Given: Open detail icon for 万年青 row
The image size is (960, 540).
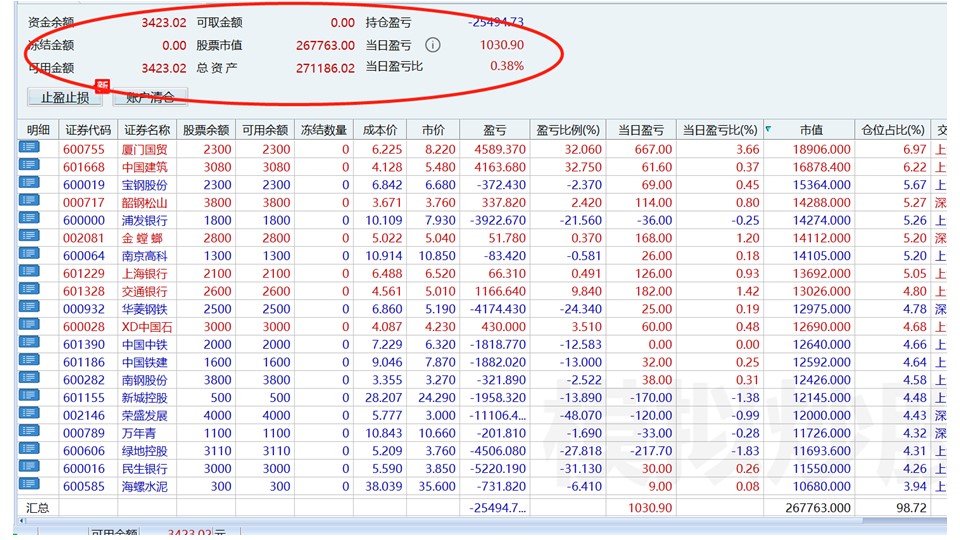Looking at the screenshot, I should point(29,431).
